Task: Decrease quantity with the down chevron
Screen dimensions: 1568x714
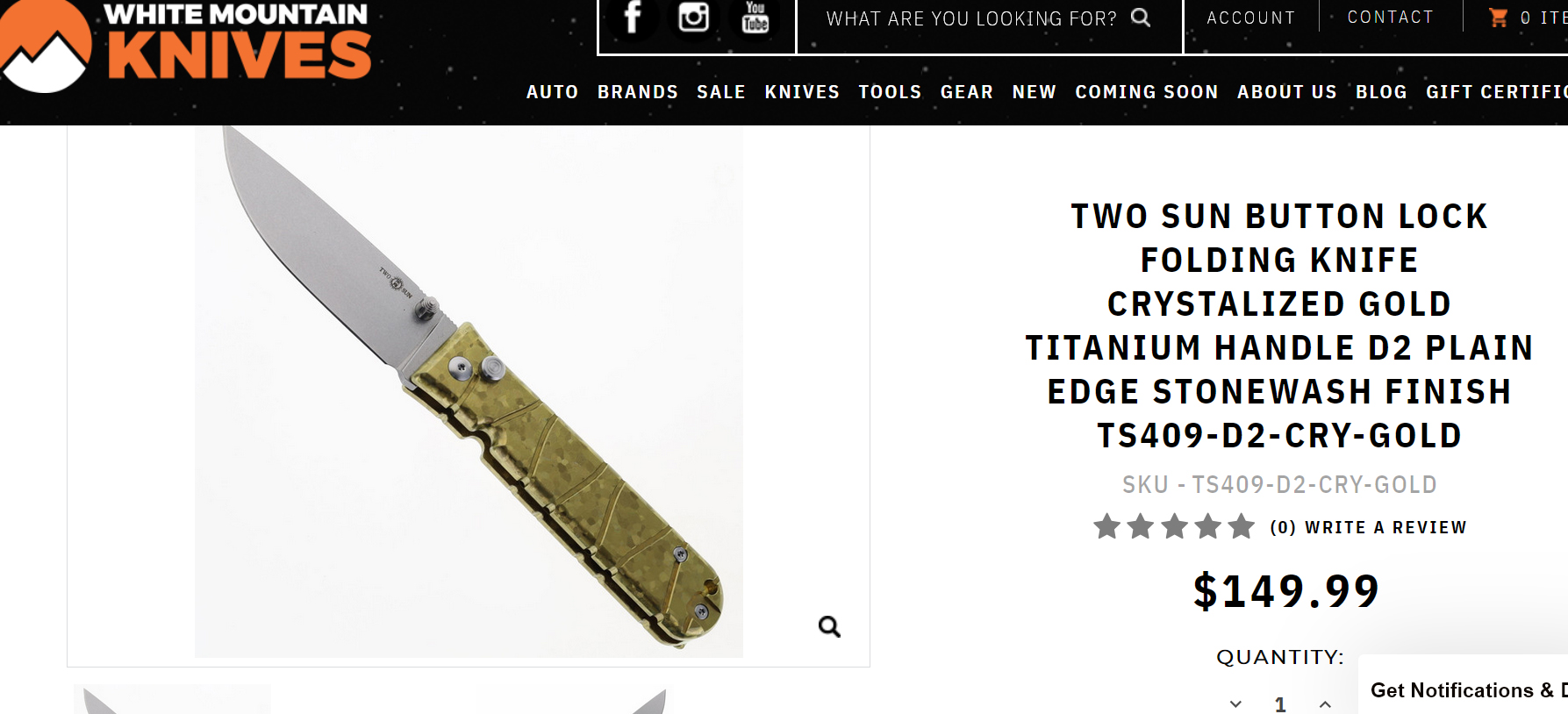Action: tap(1235, 703)
